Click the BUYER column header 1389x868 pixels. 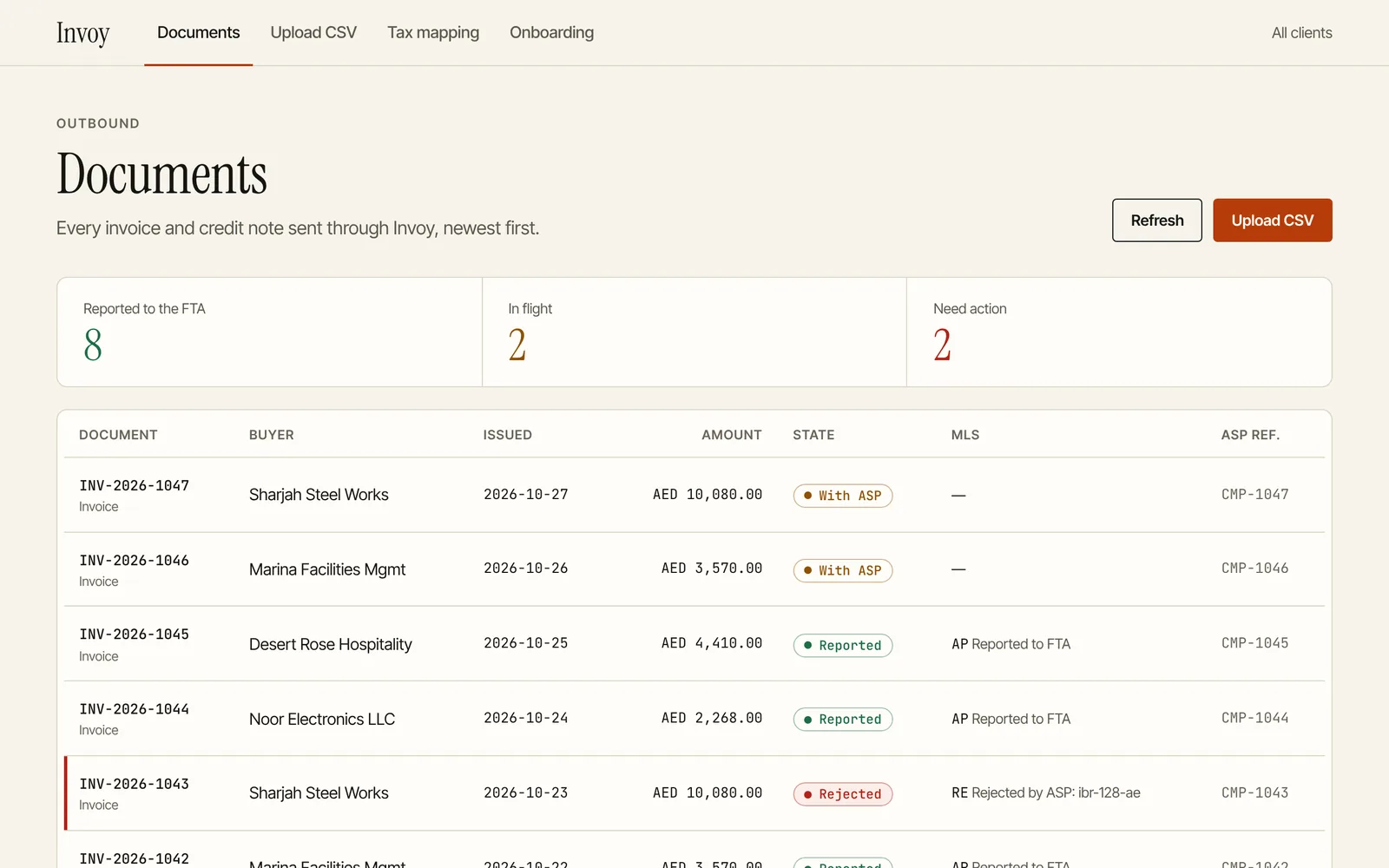click(272, 435)
